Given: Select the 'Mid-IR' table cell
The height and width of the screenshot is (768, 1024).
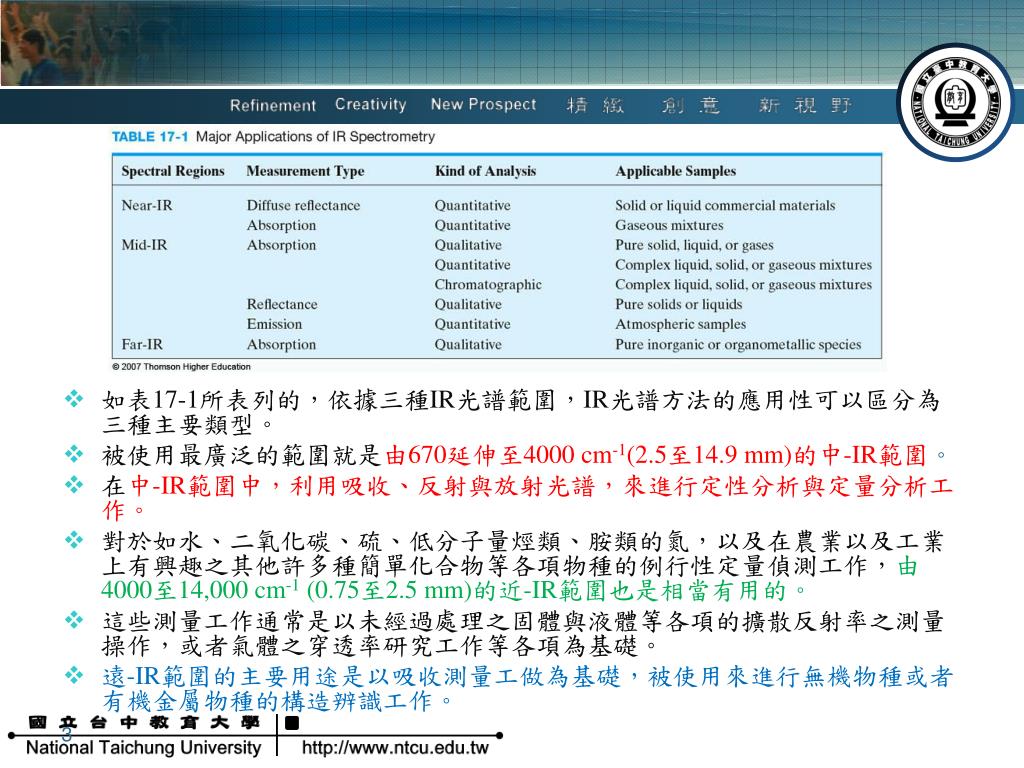Looking at the screenshot, I should 144,245.
